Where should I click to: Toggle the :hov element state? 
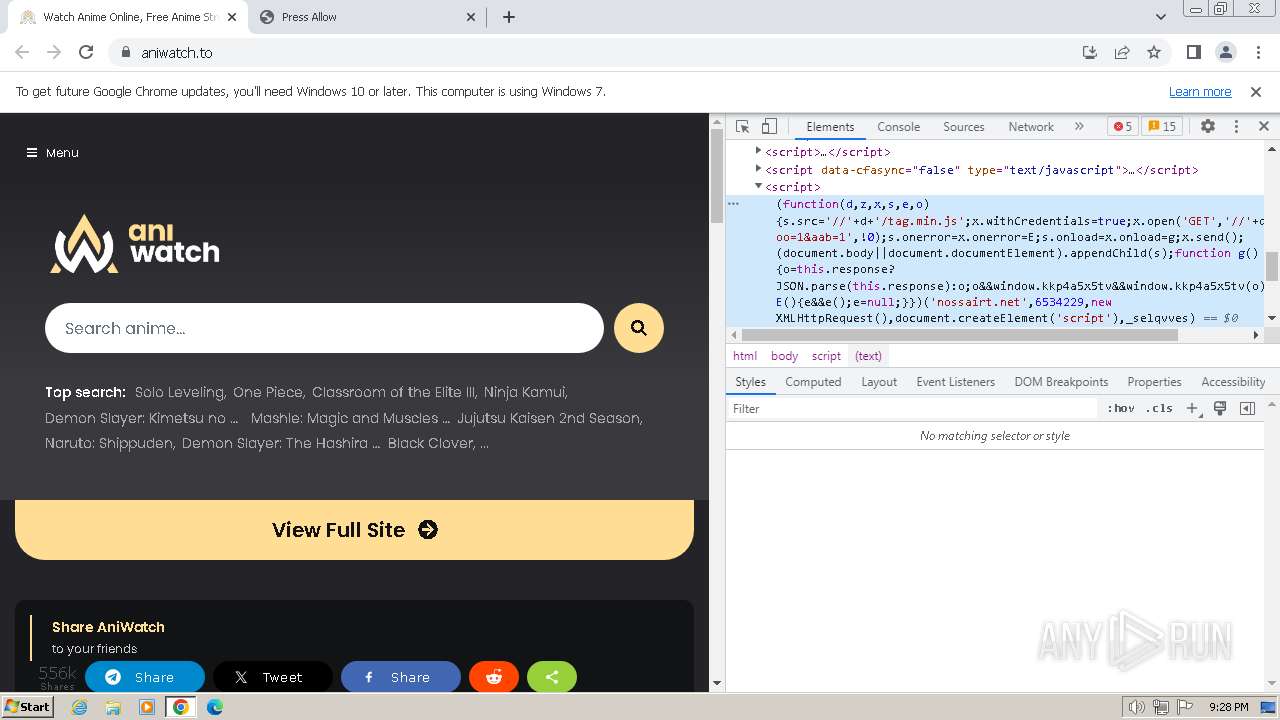click(1121, 409)
